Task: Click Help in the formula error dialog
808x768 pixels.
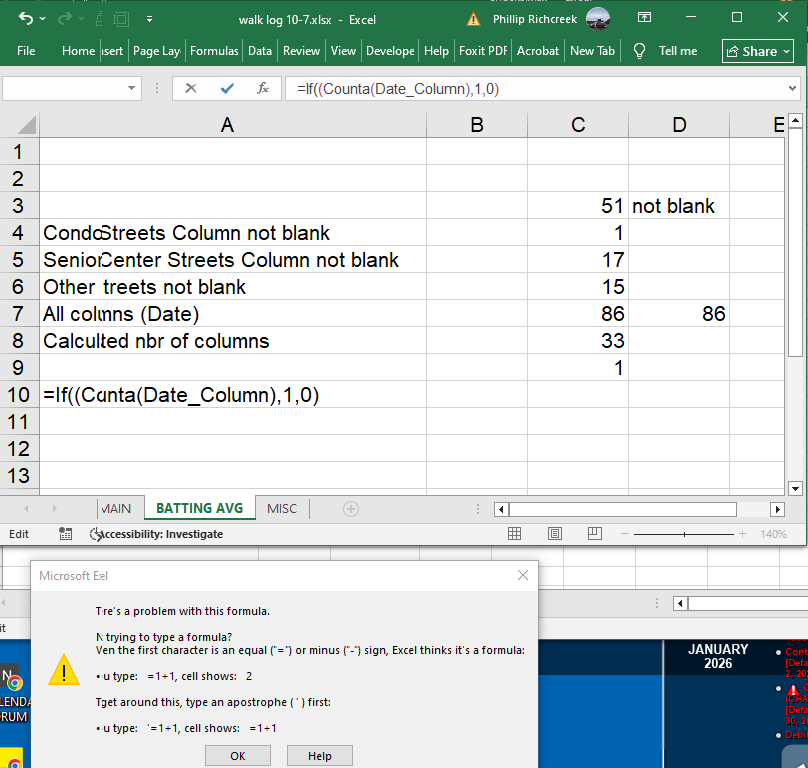Action: pyautogui.click(x=320, y=756)
